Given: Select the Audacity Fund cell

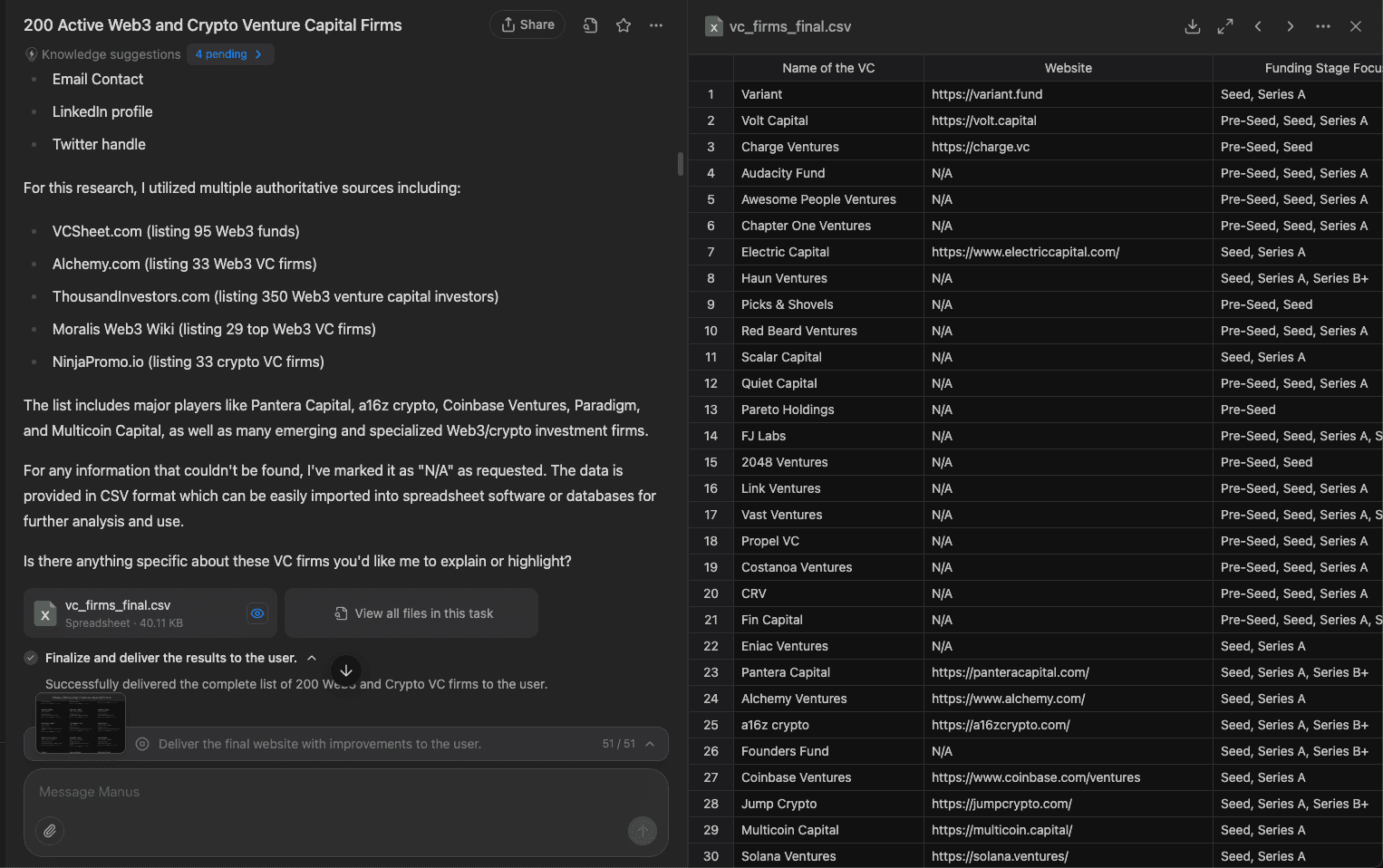Looking at the screenshot, I should (828, 173).
